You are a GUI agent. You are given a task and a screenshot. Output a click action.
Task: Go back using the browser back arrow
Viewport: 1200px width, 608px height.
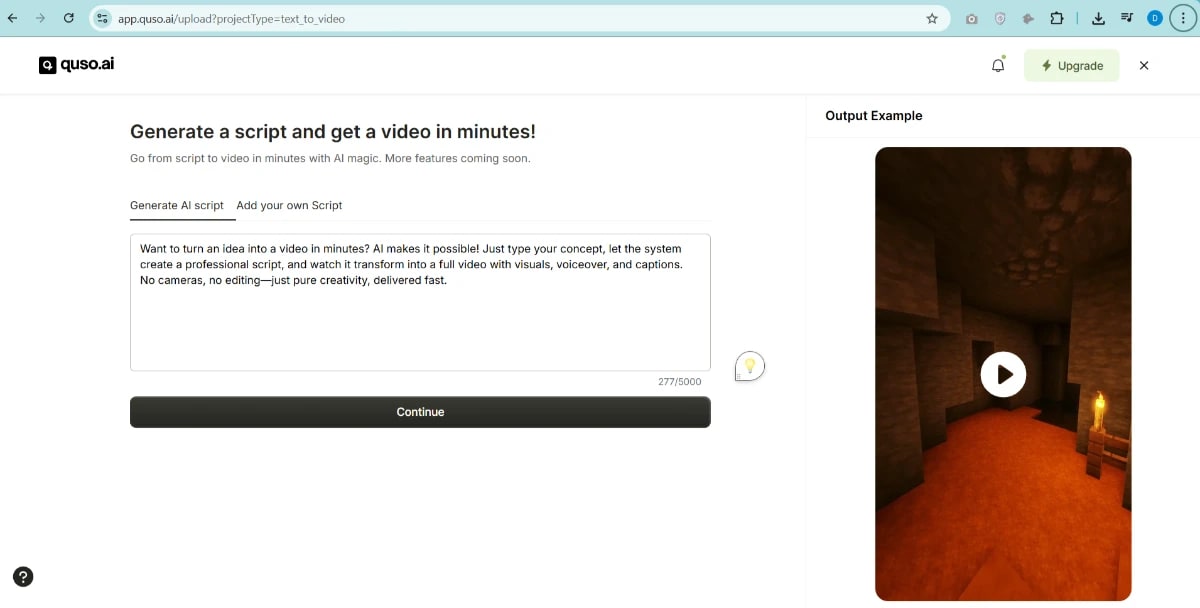(14, 17)
